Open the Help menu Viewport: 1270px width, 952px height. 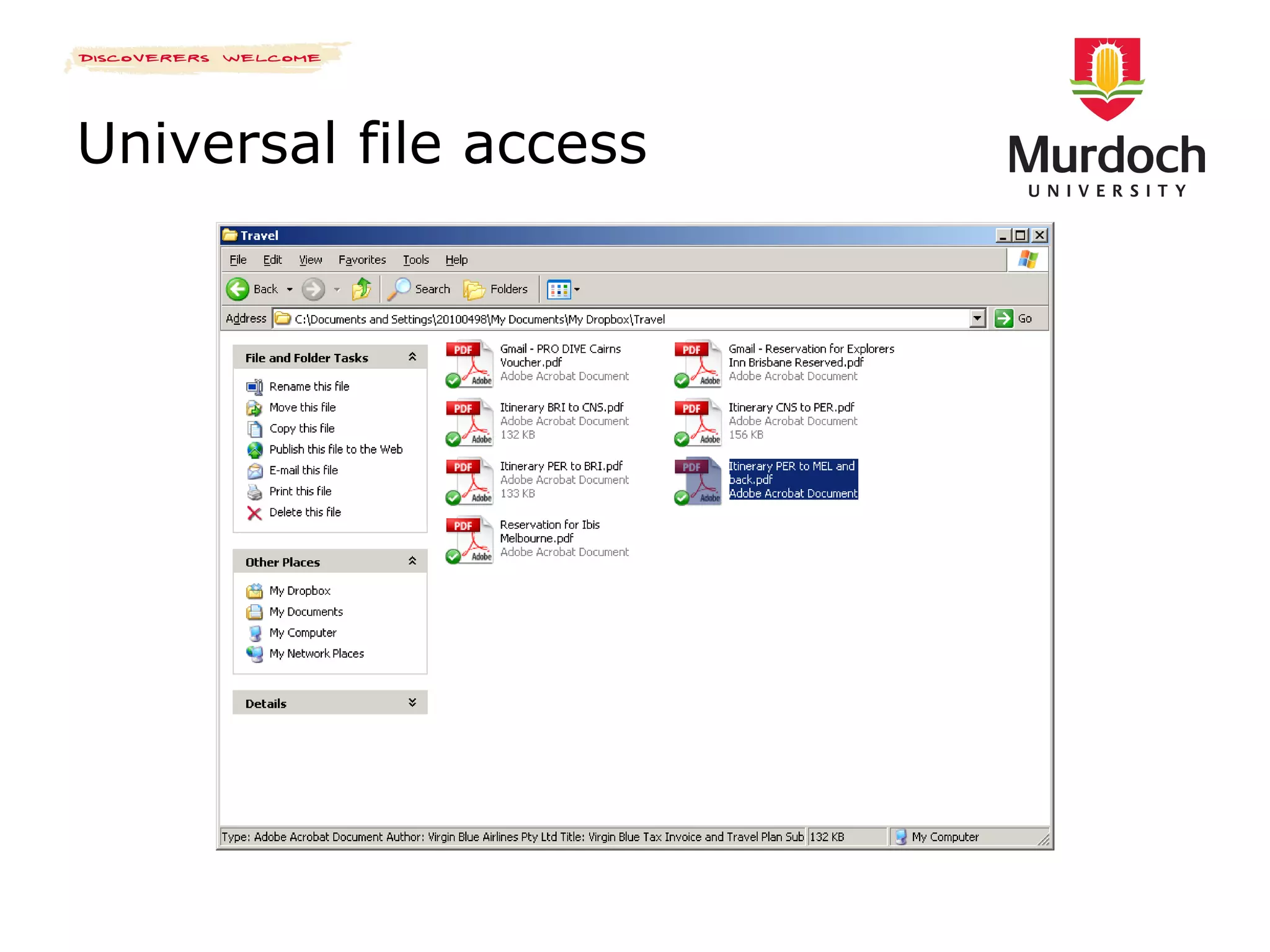(x=456, y=260)
